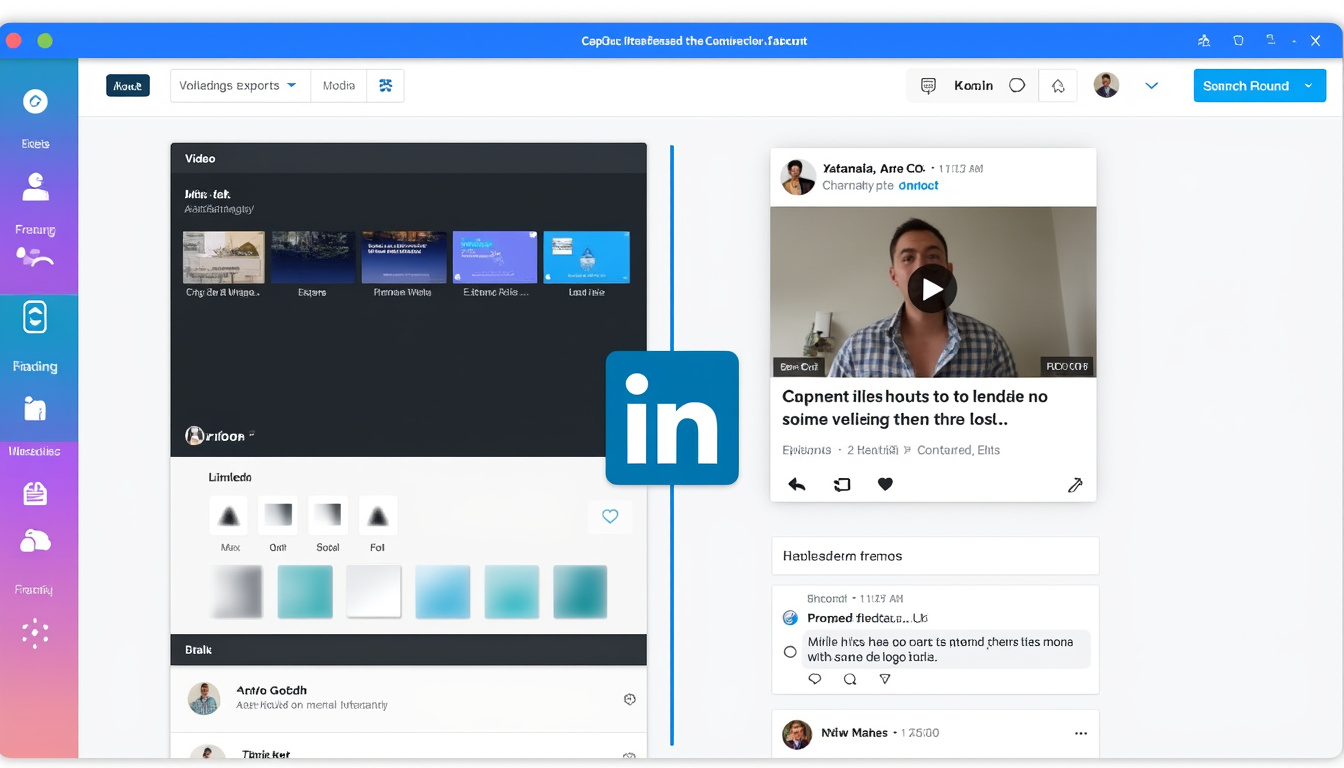Select the Ont preset tile
The image size is (1344, 768).
click(x=278, y=516)
